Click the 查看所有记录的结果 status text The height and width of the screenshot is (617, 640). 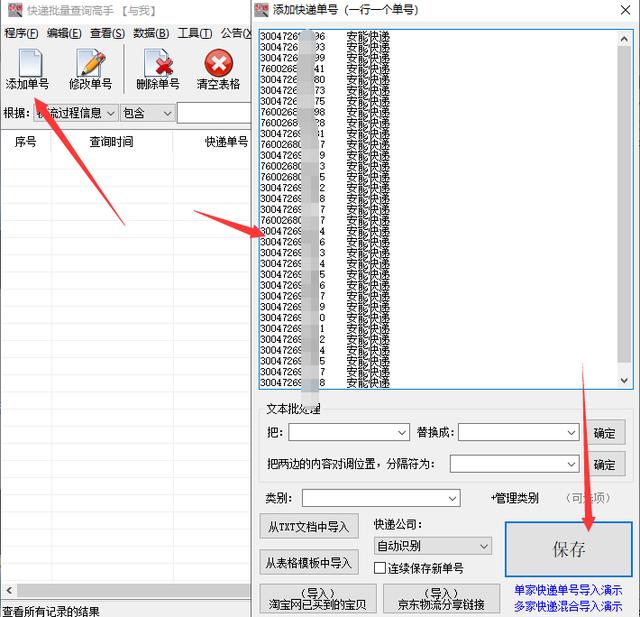[51, 611]
